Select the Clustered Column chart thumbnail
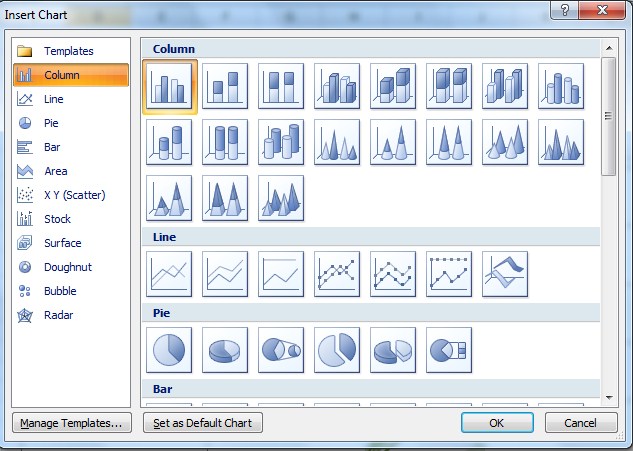The width and height of the screenshot is (633, 451). click(x=169, y=86)
